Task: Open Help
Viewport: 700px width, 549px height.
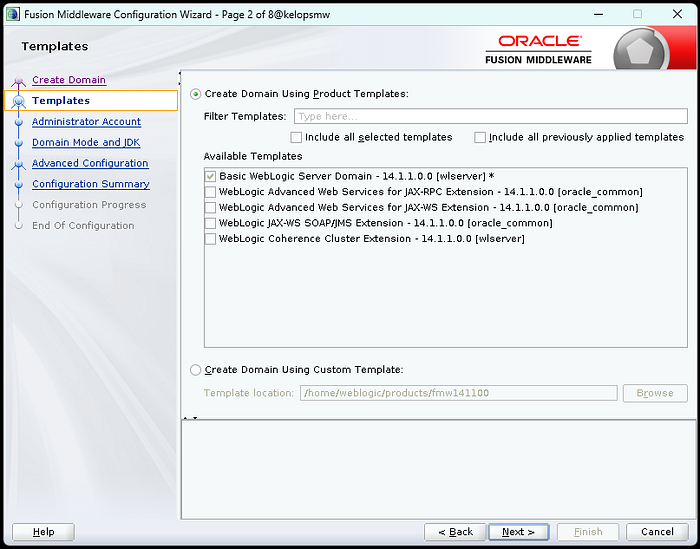Action: [x=43, y=532]
